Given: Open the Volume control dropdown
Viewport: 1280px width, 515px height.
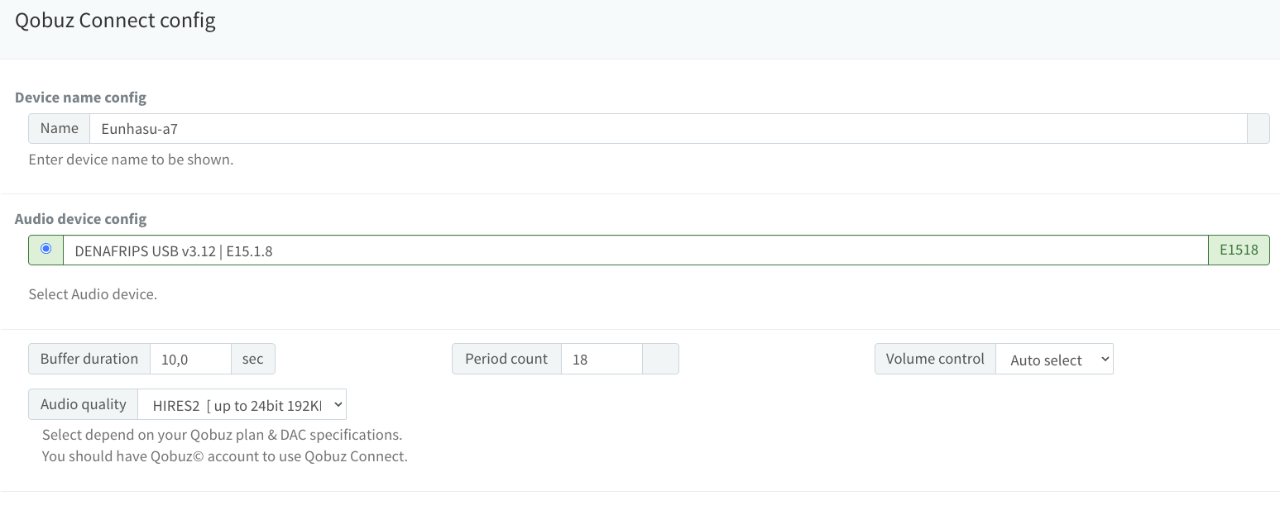Looking at the screenshot, I should pyautogui.click(x=1054, y=359).
